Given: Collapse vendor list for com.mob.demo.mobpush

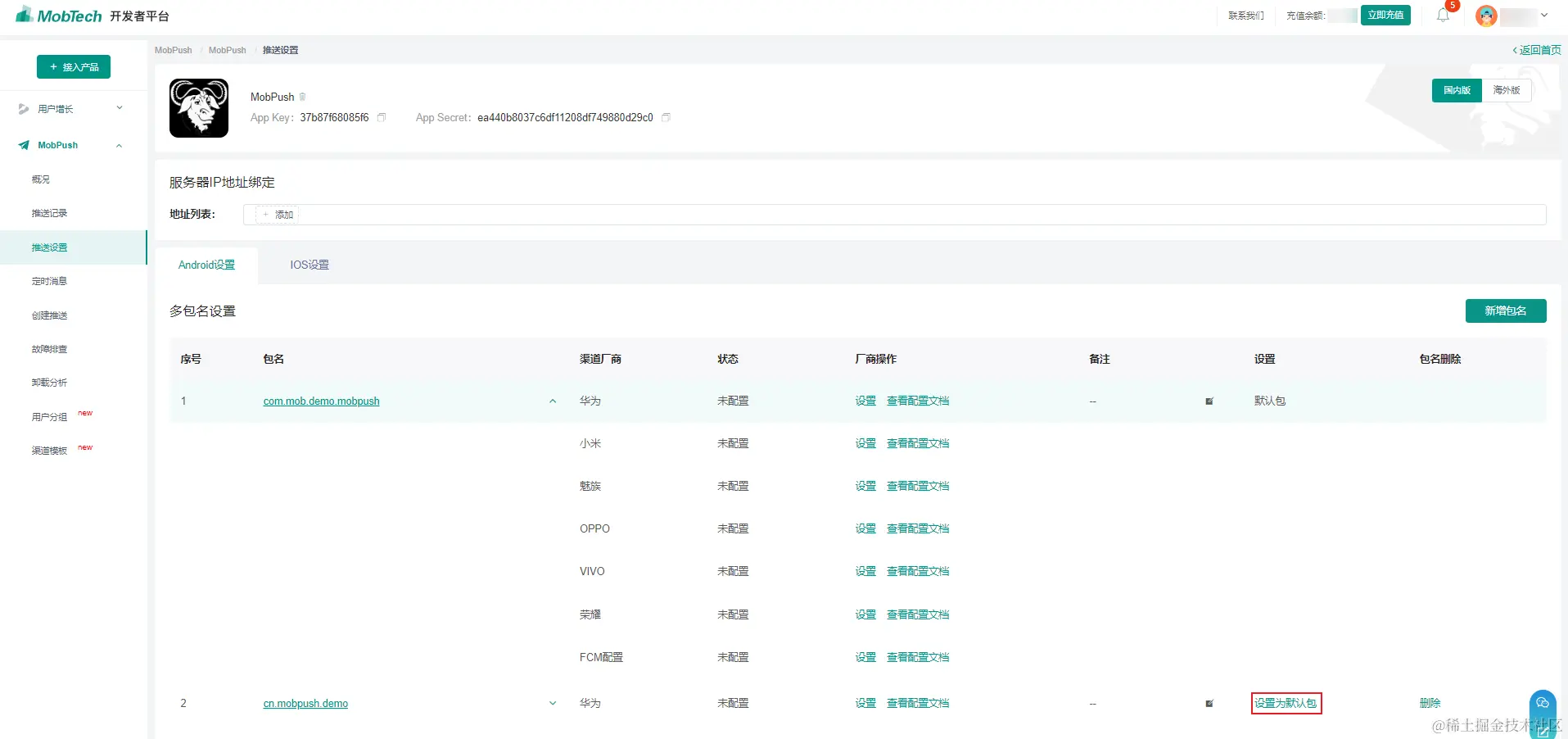Looking at the screenshot, I should [x=553, y=401].
